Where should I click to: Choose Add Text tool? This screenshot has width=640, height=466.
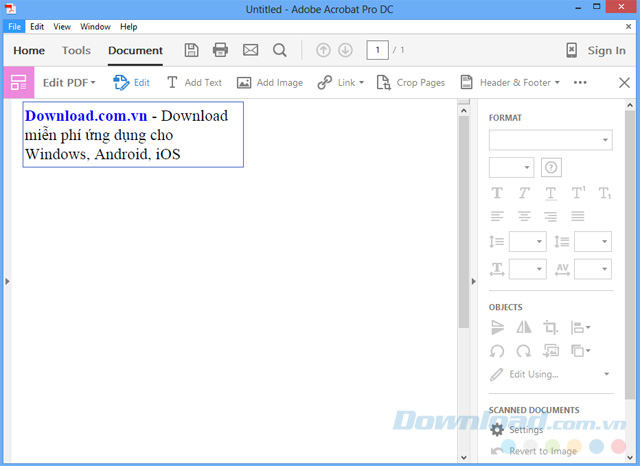click(x=194, y=82)
